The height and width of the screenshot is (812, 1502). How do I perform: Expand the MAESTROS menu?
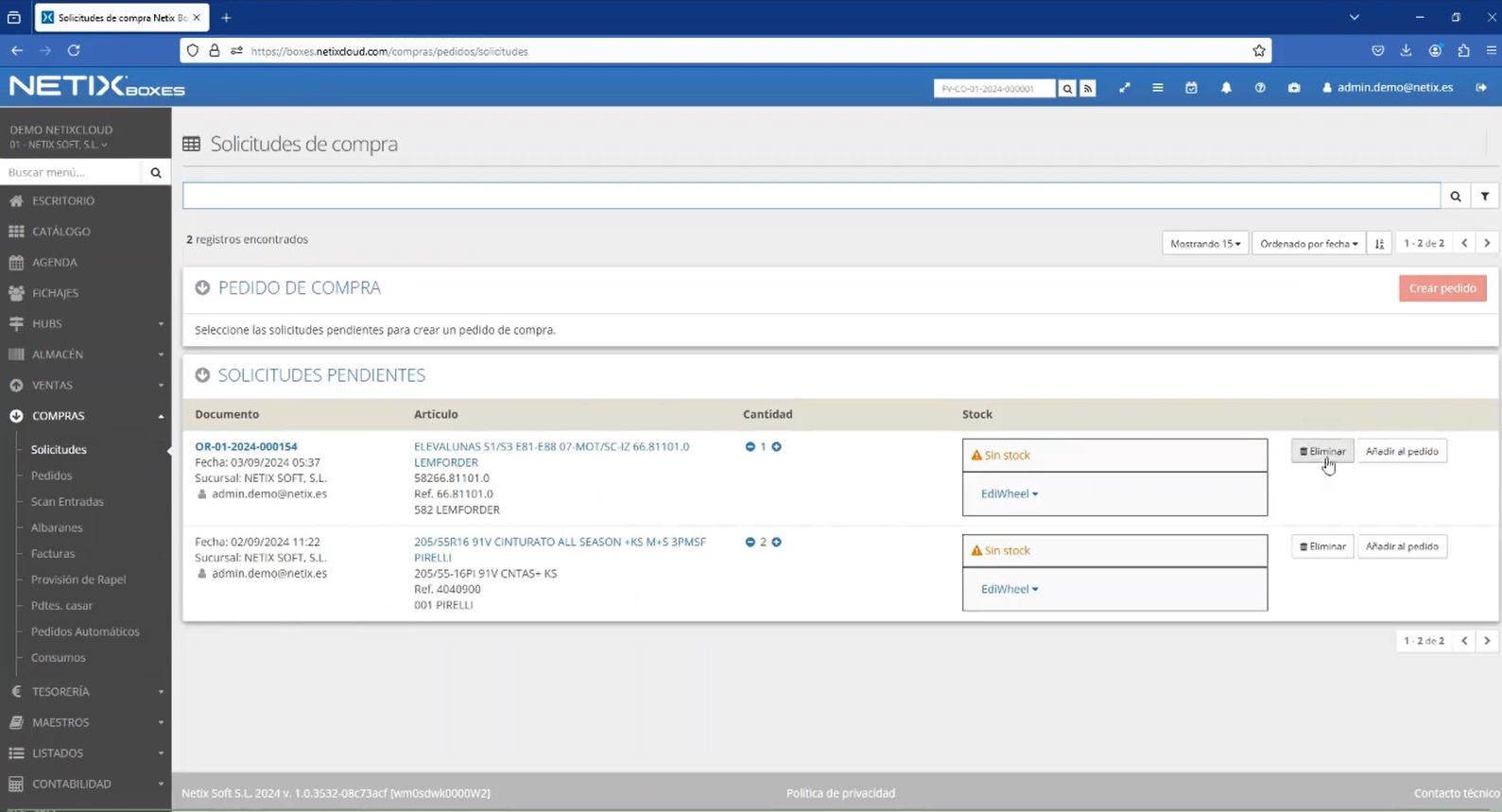(85, 722)
